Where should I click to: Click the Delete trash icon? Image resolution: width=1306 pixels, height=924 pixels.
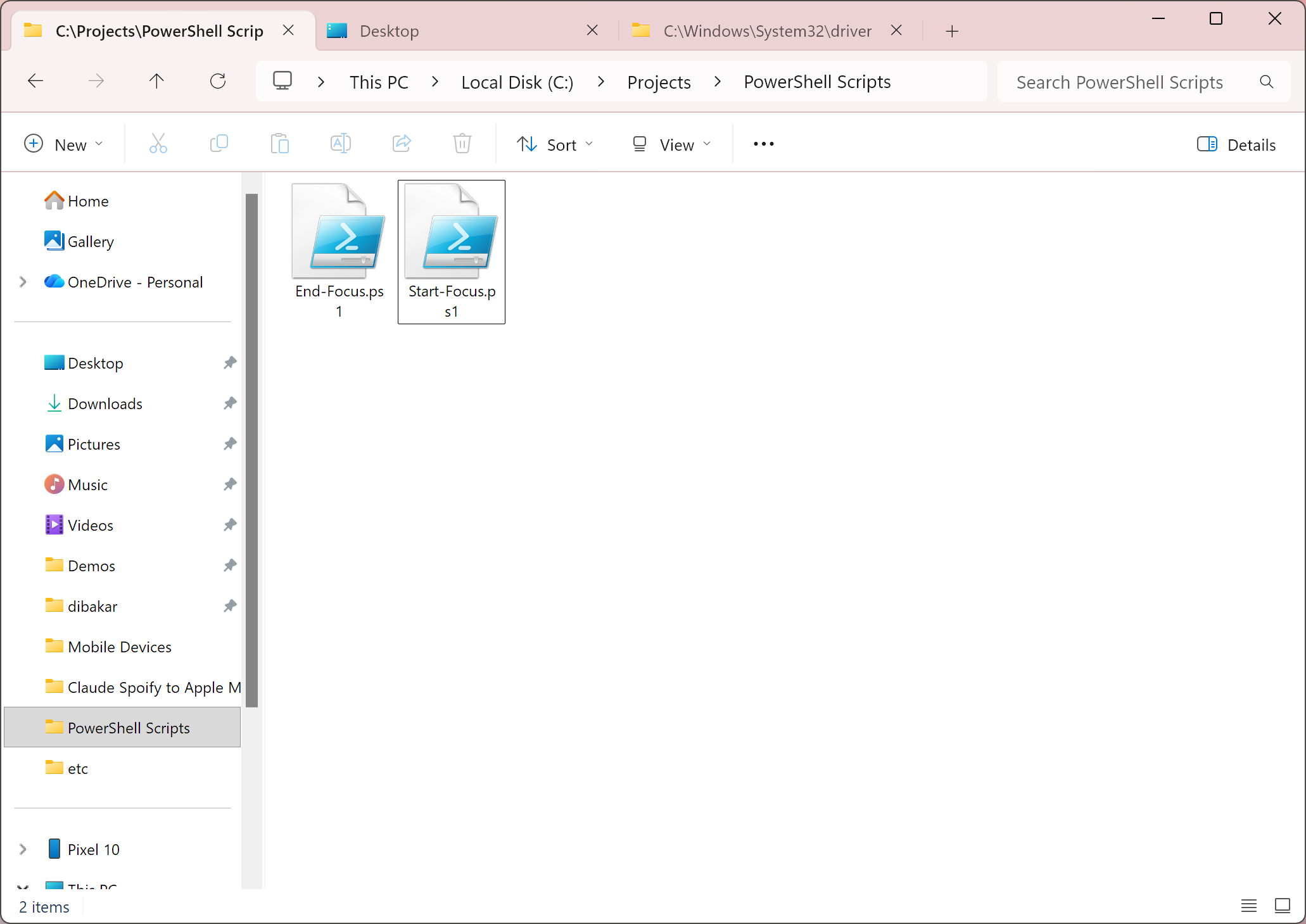[462, 144]
